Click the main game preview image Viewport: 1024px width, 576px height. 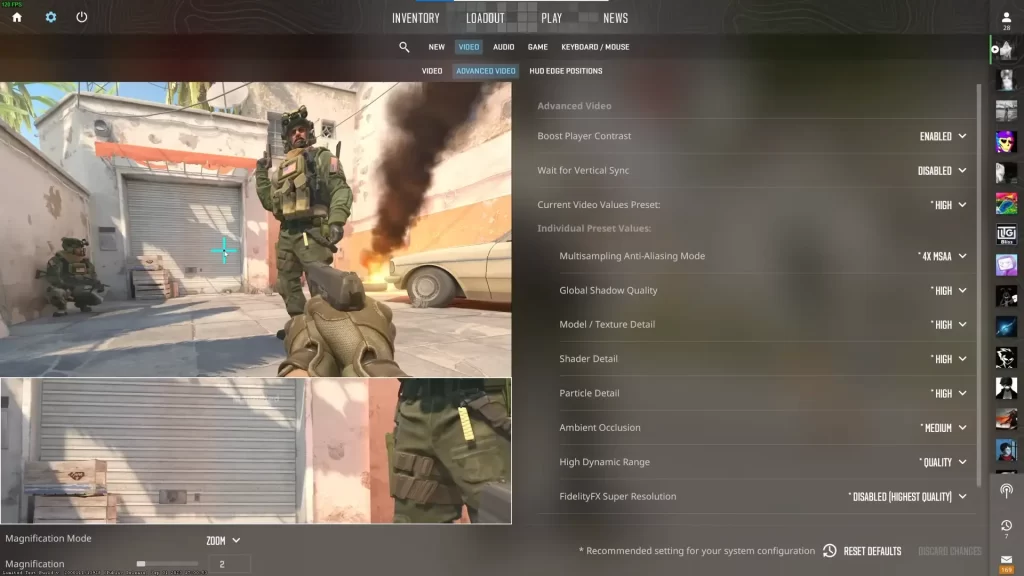click(255, 229)
